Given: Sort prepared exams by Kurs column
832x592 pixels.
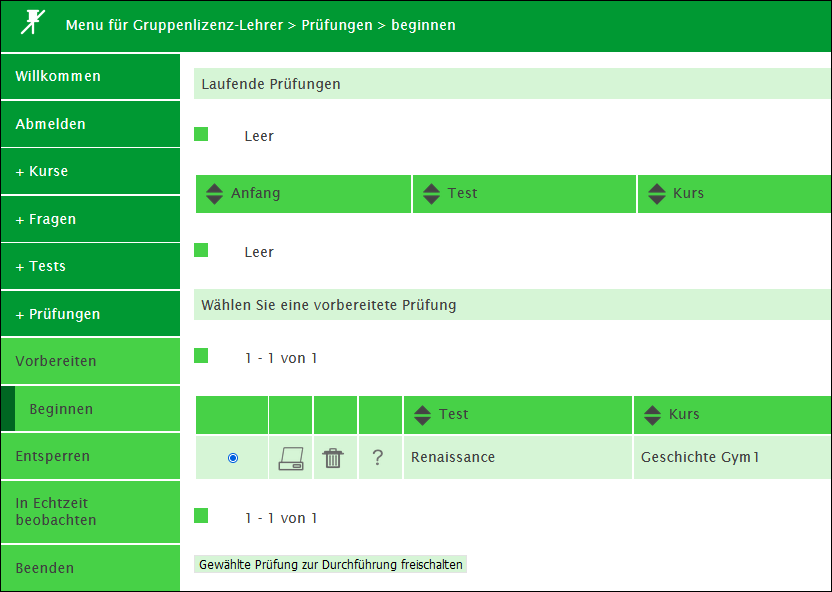Looking at the screenshot, I should pyautogui.click(x=652, y=415).
